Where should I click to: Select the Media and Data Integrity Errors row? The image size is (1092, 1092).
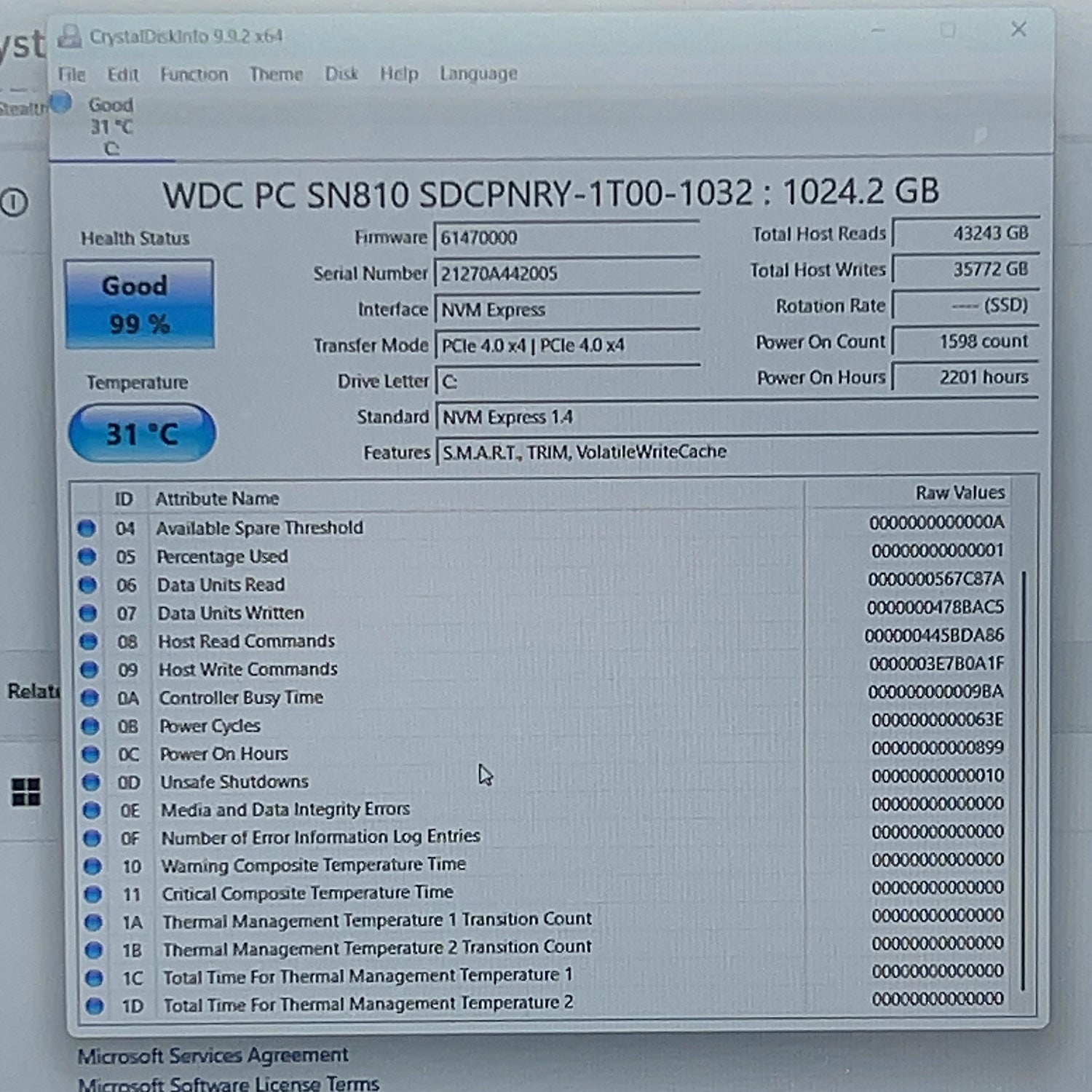pos(542,809)
